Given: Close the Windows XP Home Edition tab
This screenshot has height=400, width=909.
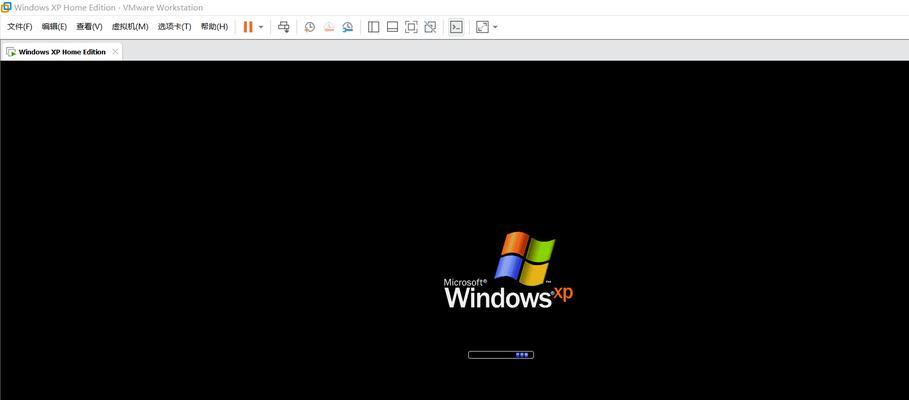Looking at the screenshot, I should coord(115,52).
